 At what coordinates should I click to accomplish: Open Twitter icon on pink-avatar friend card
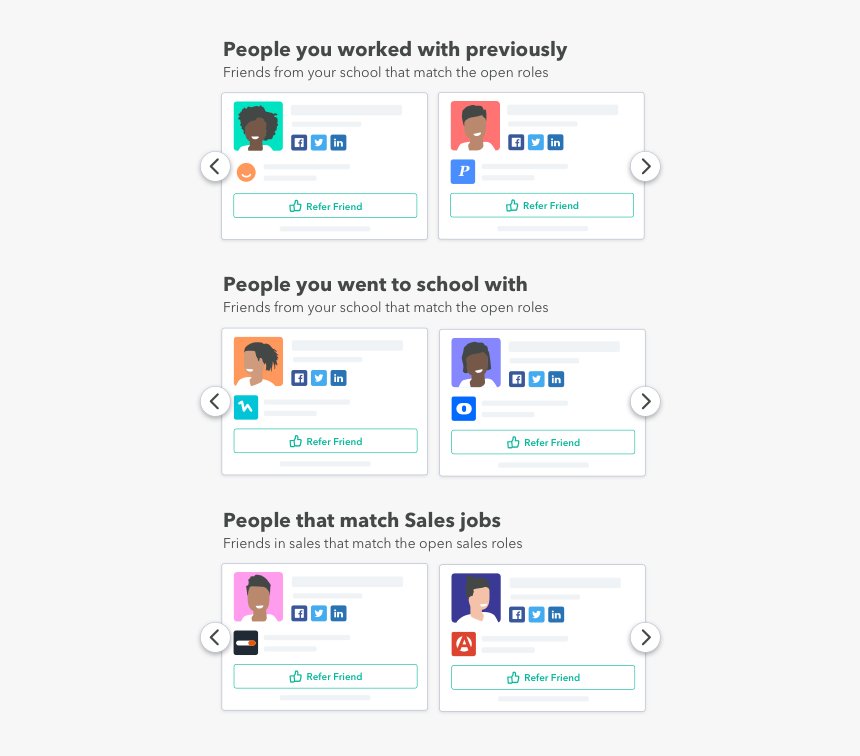pyautogui.click(x=319, y=613)
